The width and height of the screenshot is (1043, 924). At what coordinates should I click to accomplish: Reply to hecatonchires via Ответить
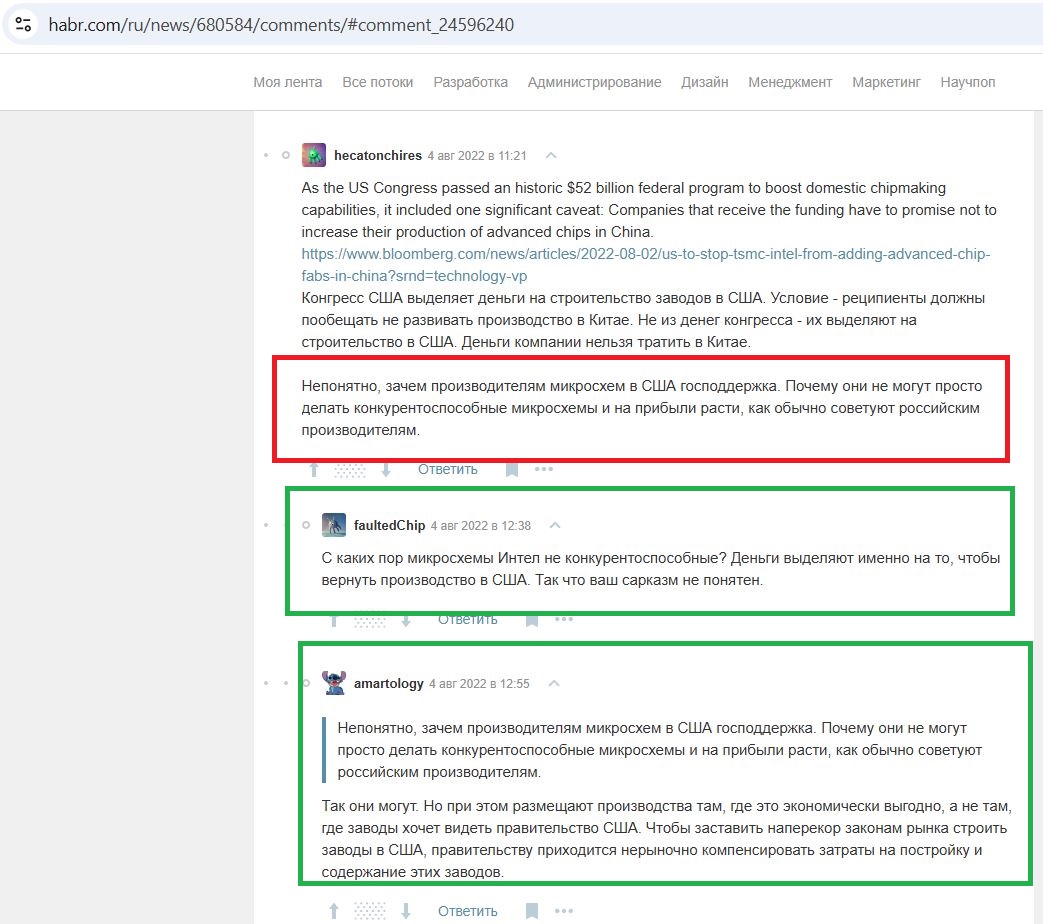(448, 469)
